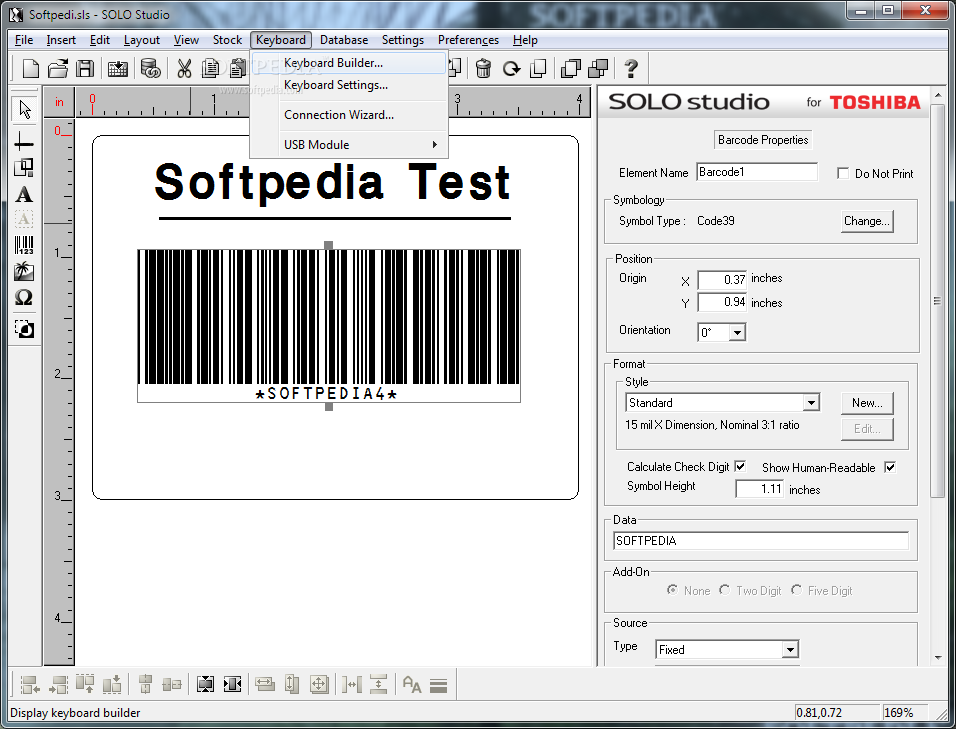Viewport: 956px width, 729px height.
Task: Click the font size 'AA' icon
Action: point(412,685)
